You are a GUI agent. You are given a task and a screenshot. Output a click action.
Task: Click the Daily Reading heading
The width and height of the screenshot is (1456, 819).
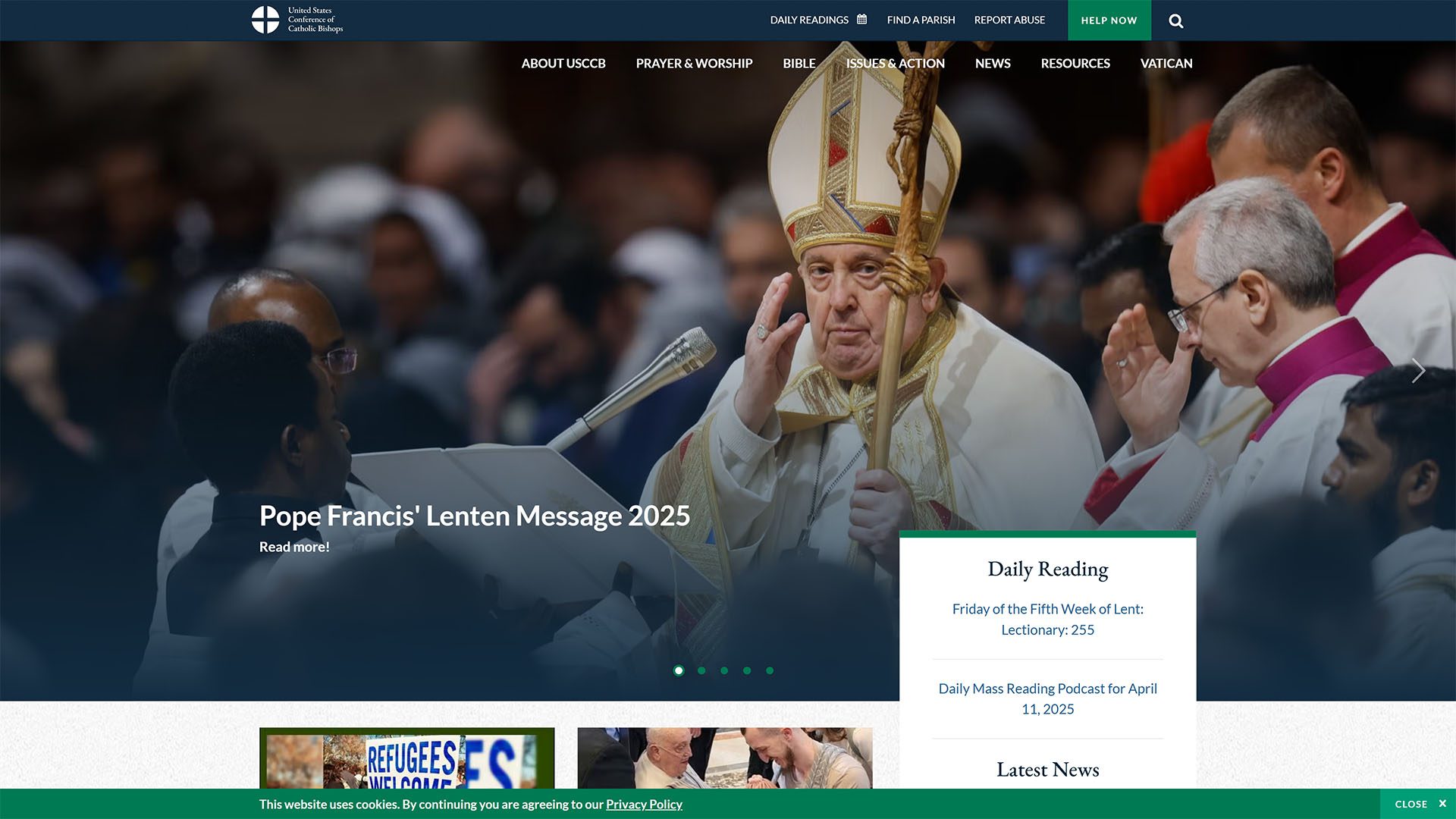pyautogui.click(x=1047, y=570)
